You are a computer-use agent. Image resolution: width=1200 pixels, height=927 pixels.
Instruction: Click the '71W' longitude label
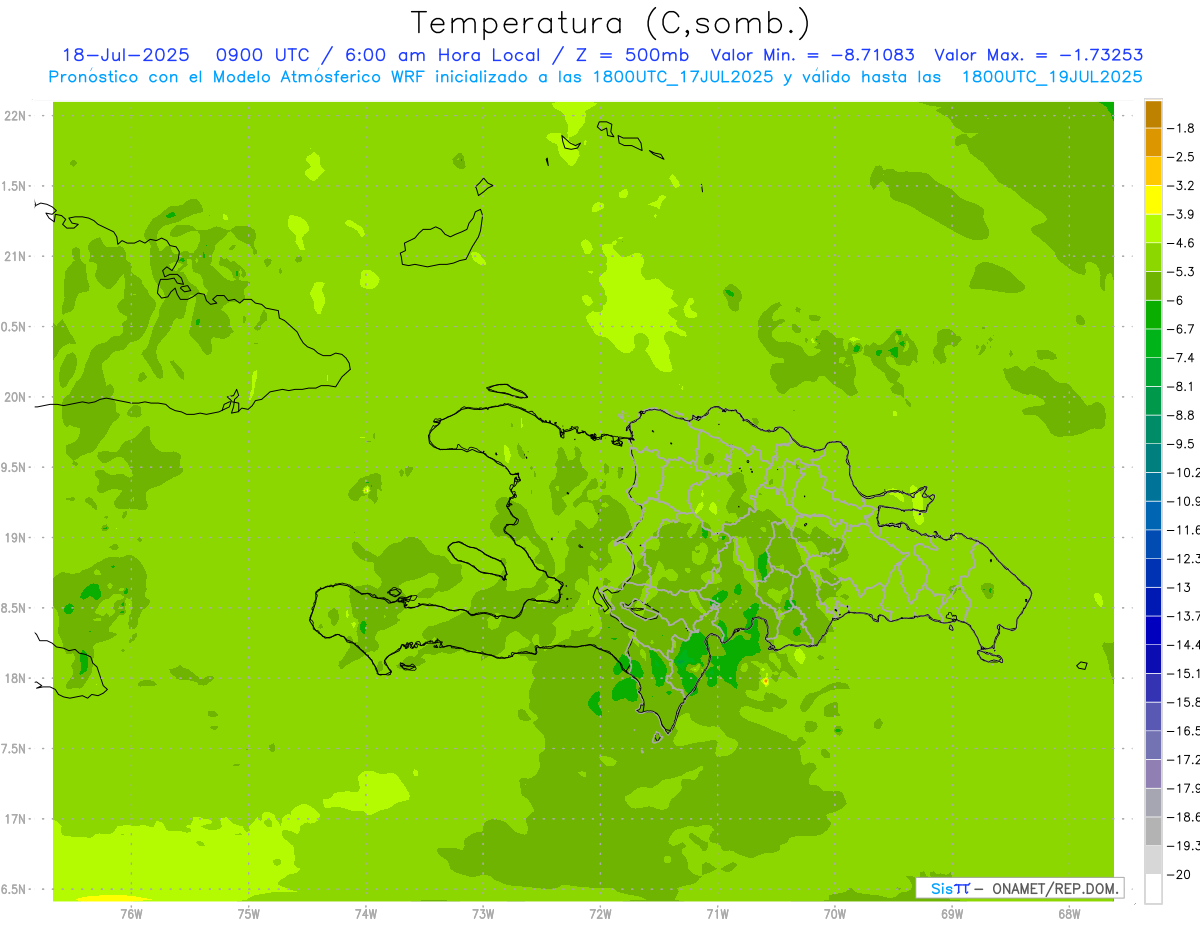pos(717,913)
